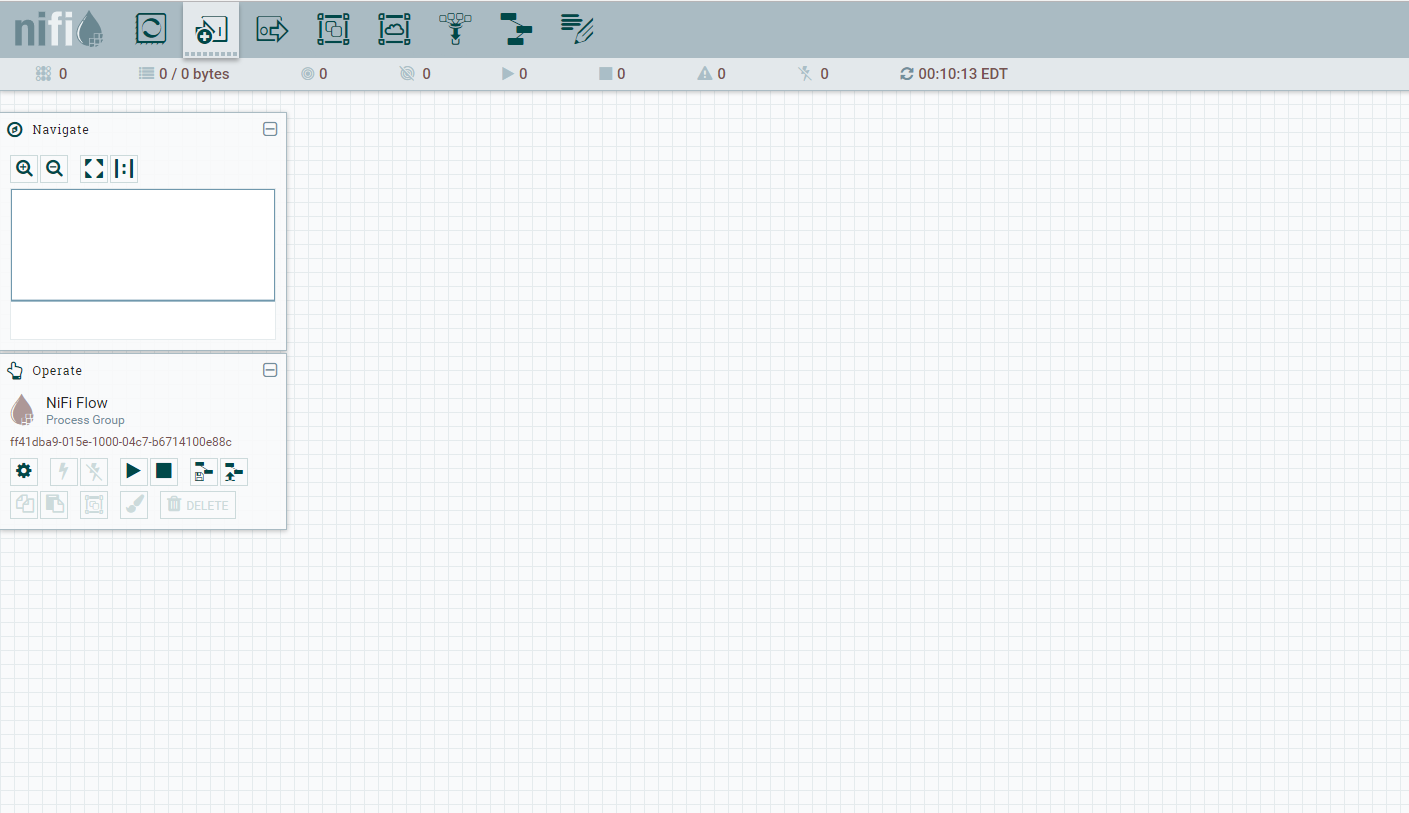
Task: Zoom in on the canvas
Action: click(x=24, y=169)
